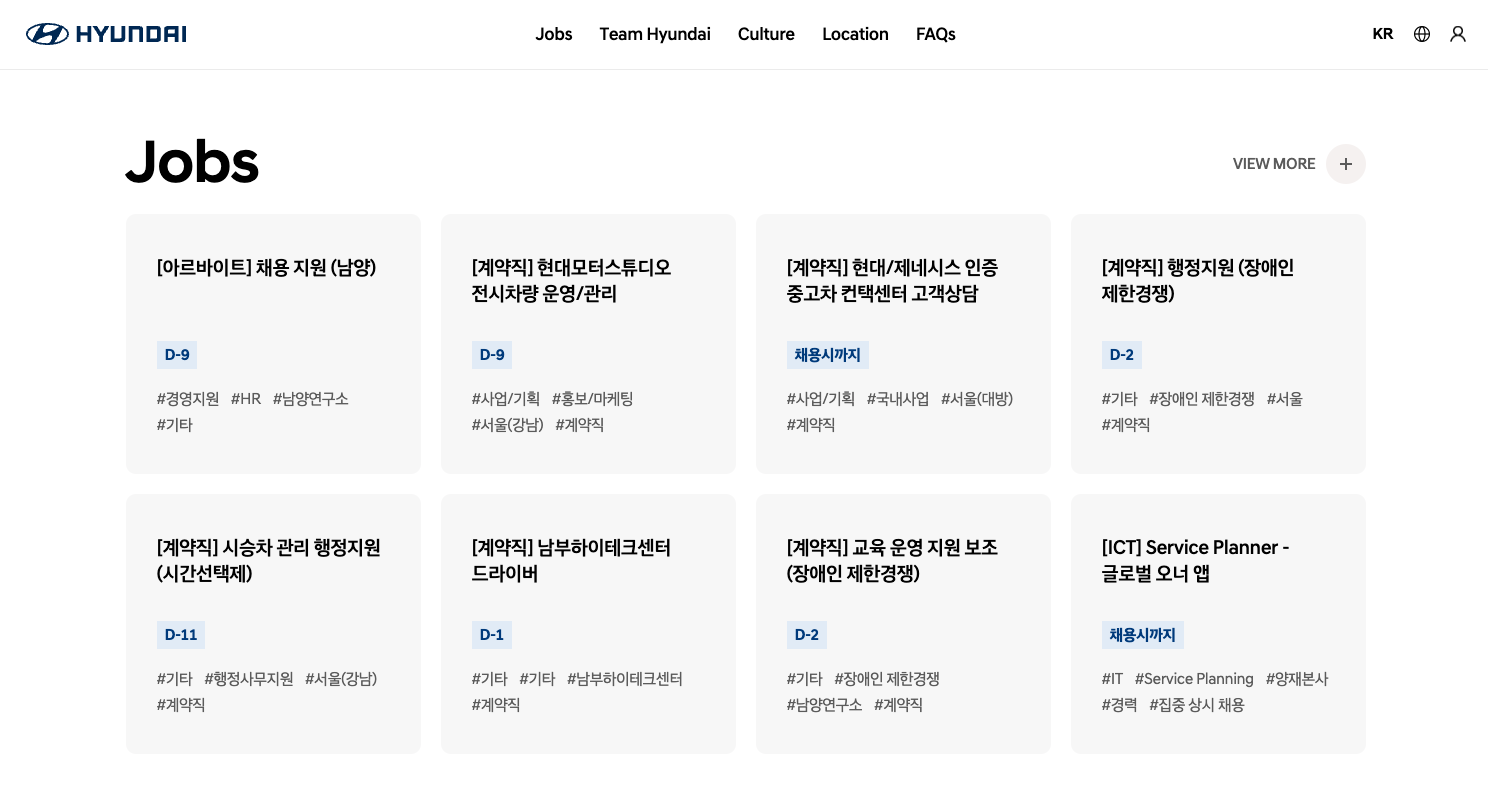The height and width of the screenshot is (787, 1488).
Task: Click the #홍보/마케팅 tag
Action: coord(593,399)
